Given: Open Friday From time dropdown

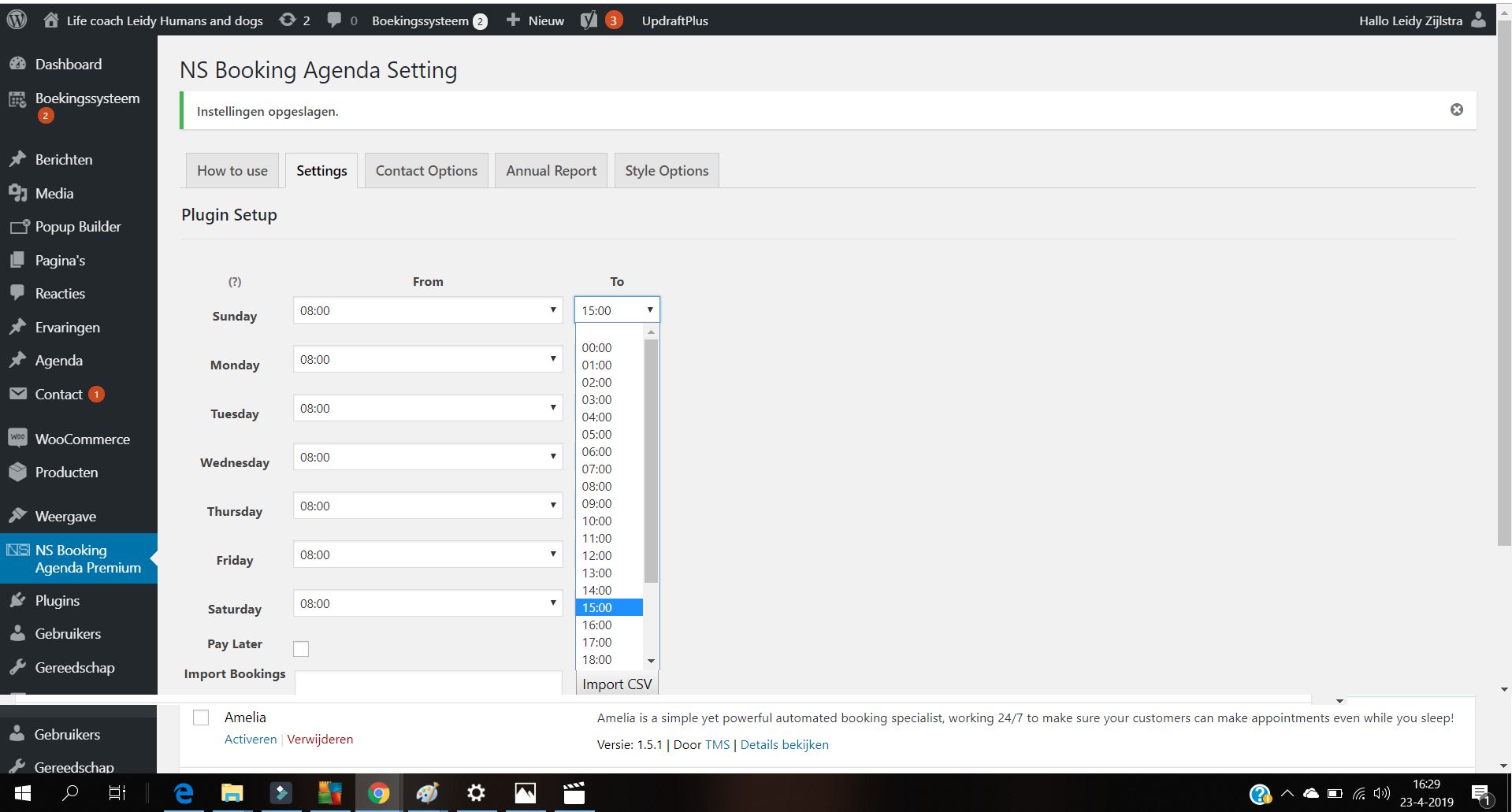Looking at the screenshot, I should 428,554.
